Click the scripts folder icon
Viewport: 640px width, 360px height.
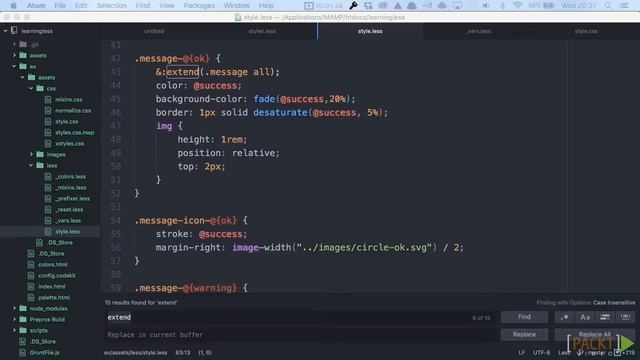coord(23,330)
